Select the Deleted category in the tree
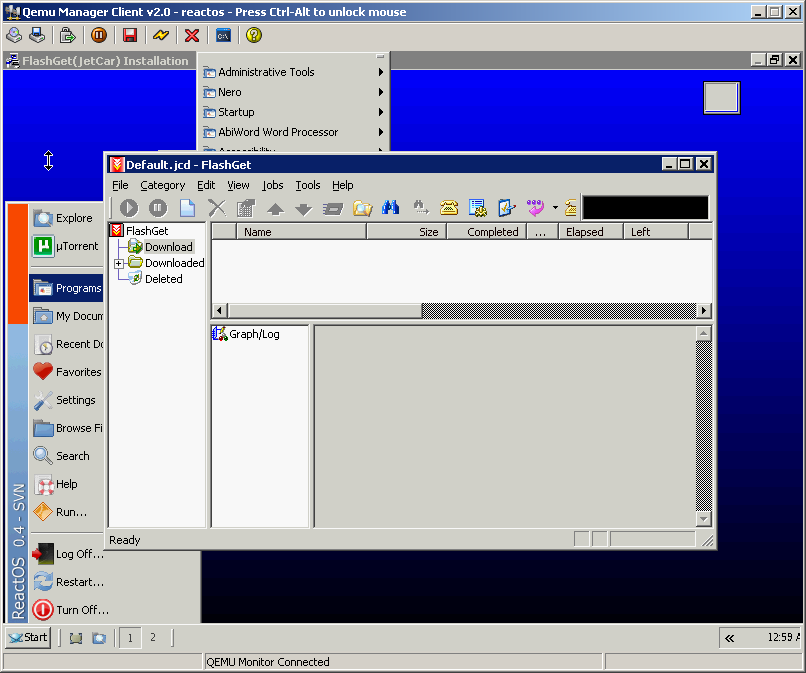Image resolution: width=806 pixels, height=673 pixels. click(163, 279)
